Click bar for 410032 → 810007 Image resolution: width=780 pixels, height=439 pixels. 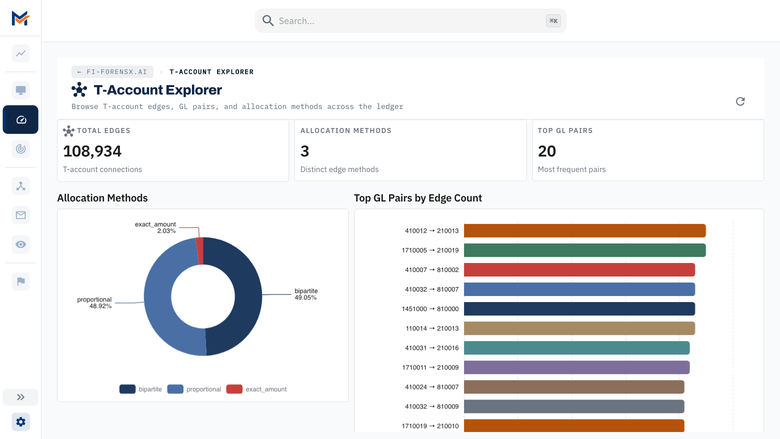tap(579, 289)
